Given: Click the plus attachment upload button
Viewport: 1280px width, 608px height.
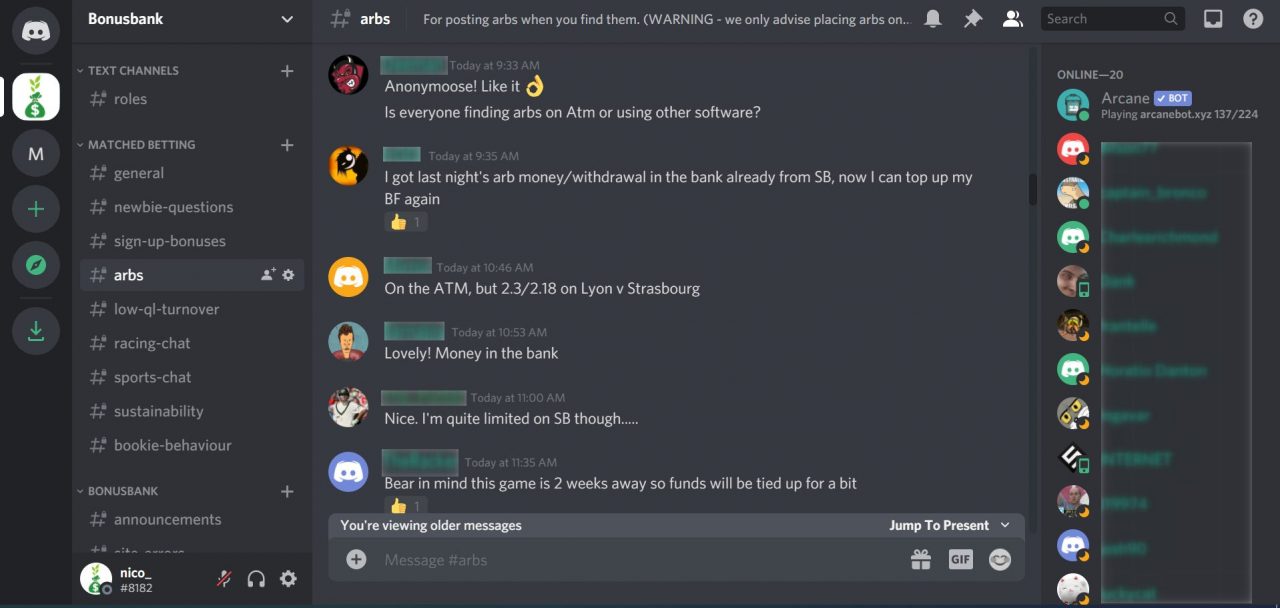Looking at the screenshot, I should click(356, 559).
